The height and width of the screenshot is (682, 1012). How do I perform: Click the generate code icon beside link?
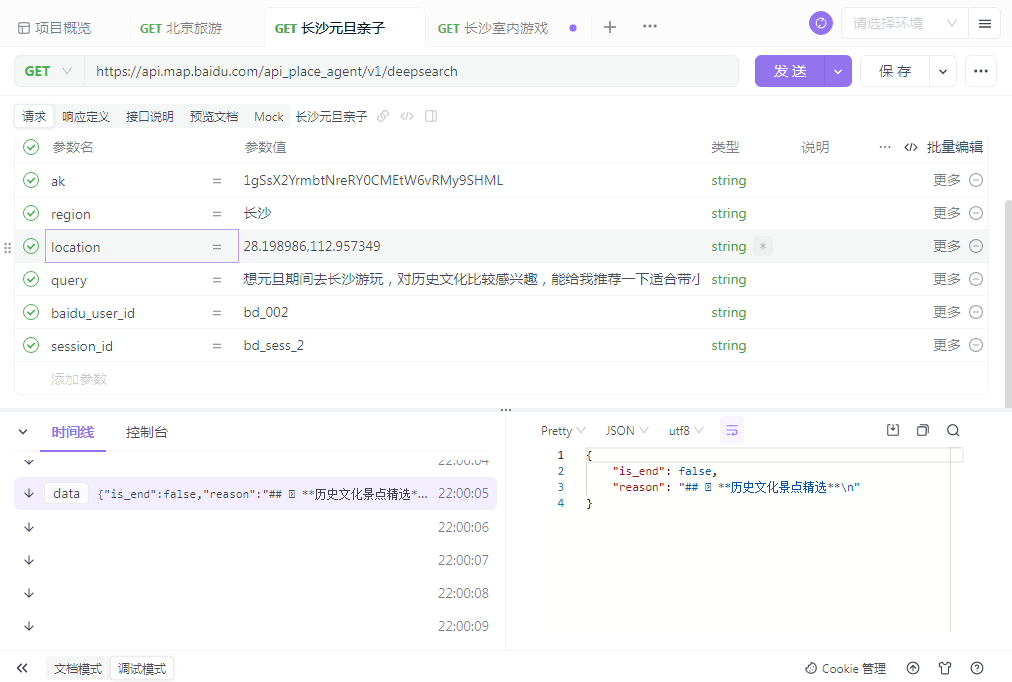[407, 116]
